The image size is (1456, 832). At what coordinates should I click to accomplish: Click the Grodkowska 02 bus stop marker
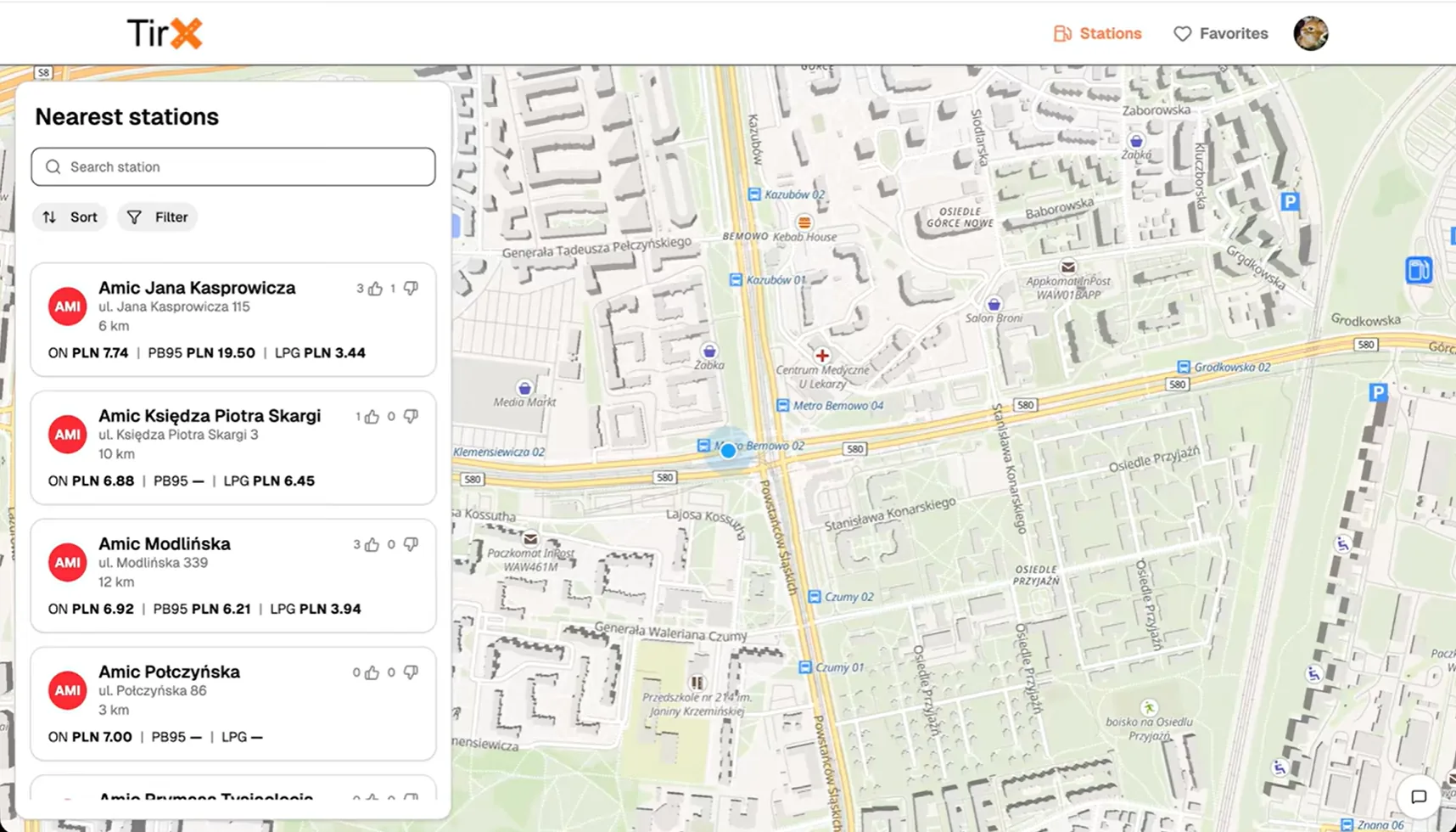tap(1183, 367)
